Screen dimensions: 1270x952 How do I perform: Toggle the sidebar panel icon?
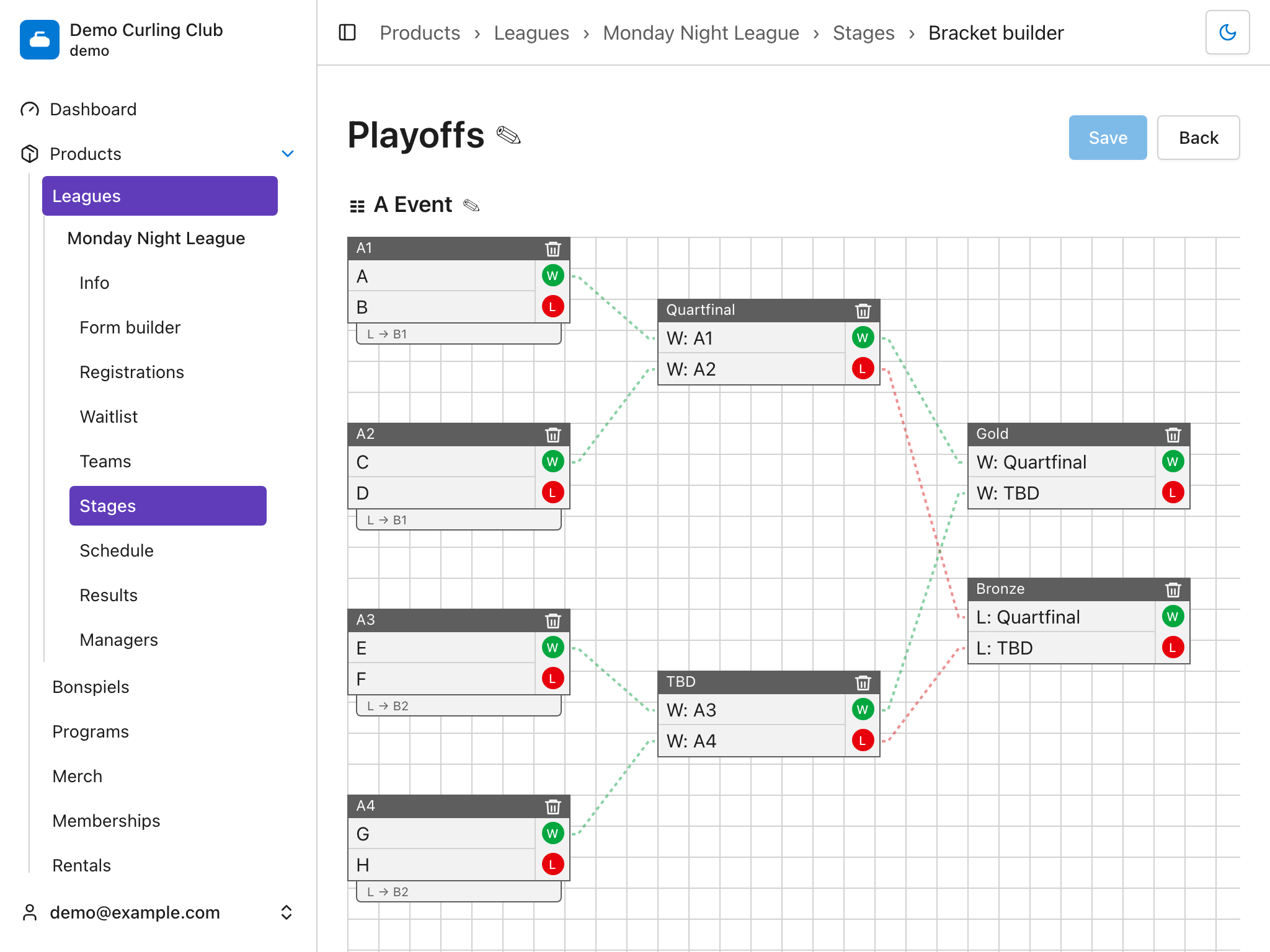347,32
